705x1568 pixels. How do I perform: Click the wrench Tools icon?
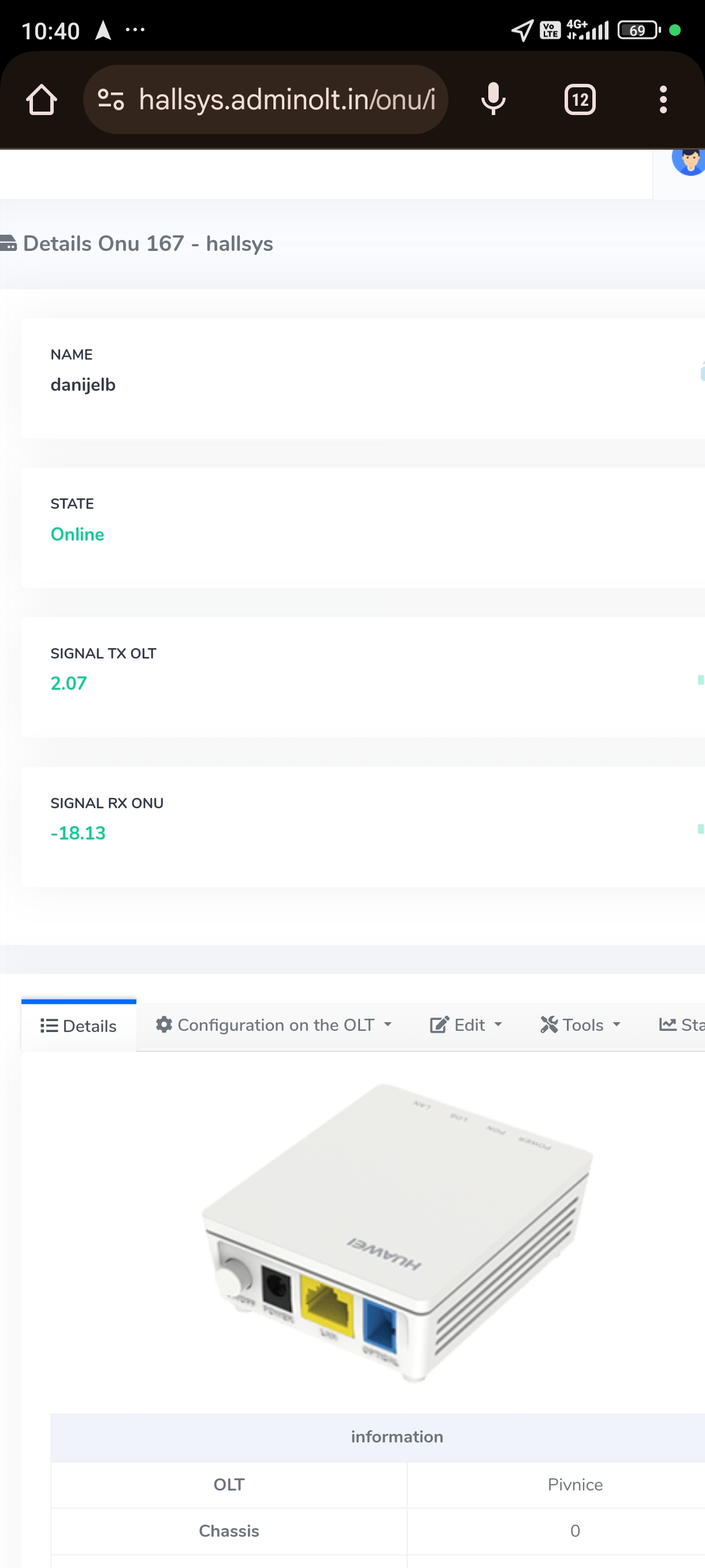(x=548, y=1025)
